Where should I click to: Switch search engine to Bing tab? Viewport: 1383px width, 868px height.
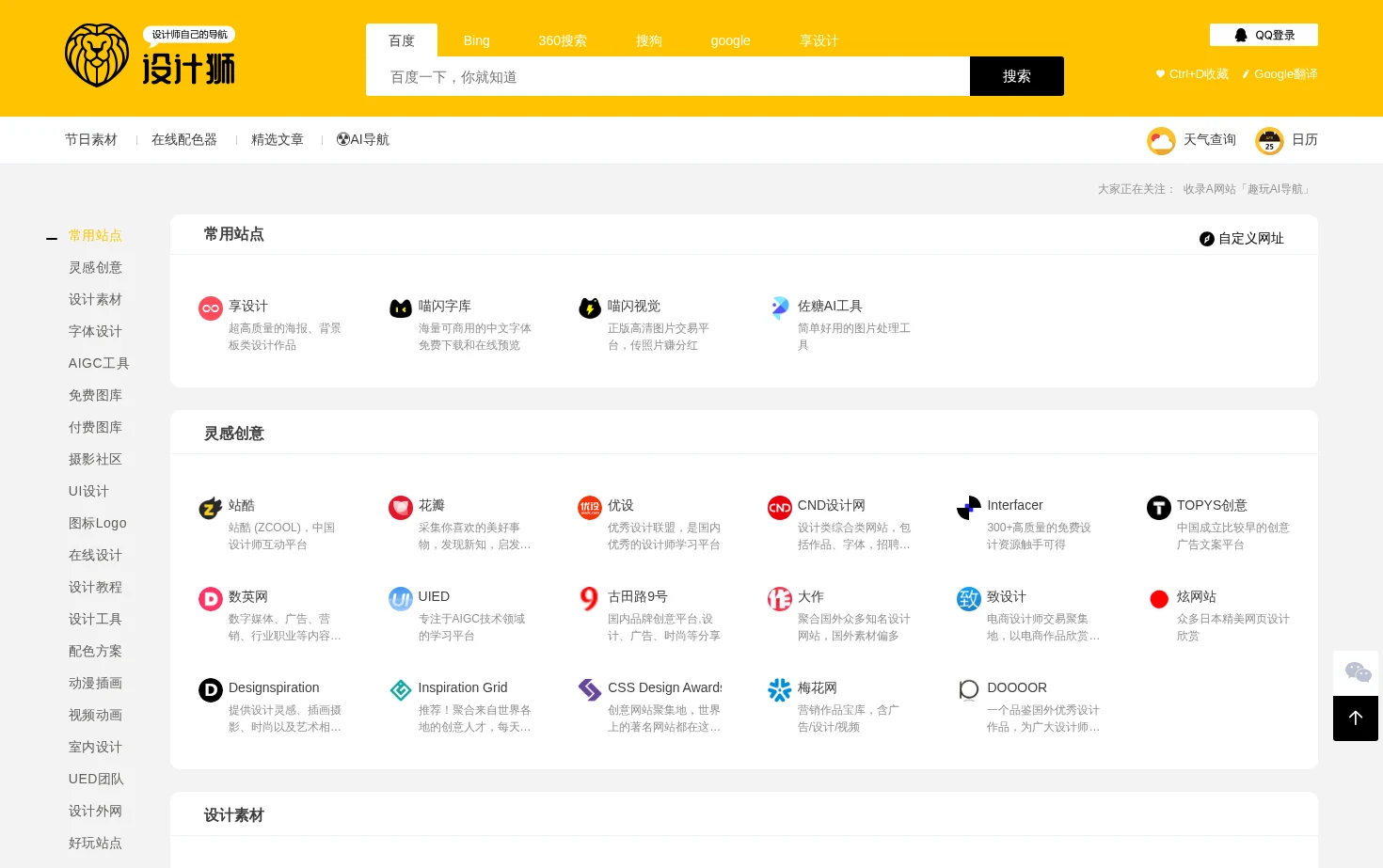click(476, 40)
